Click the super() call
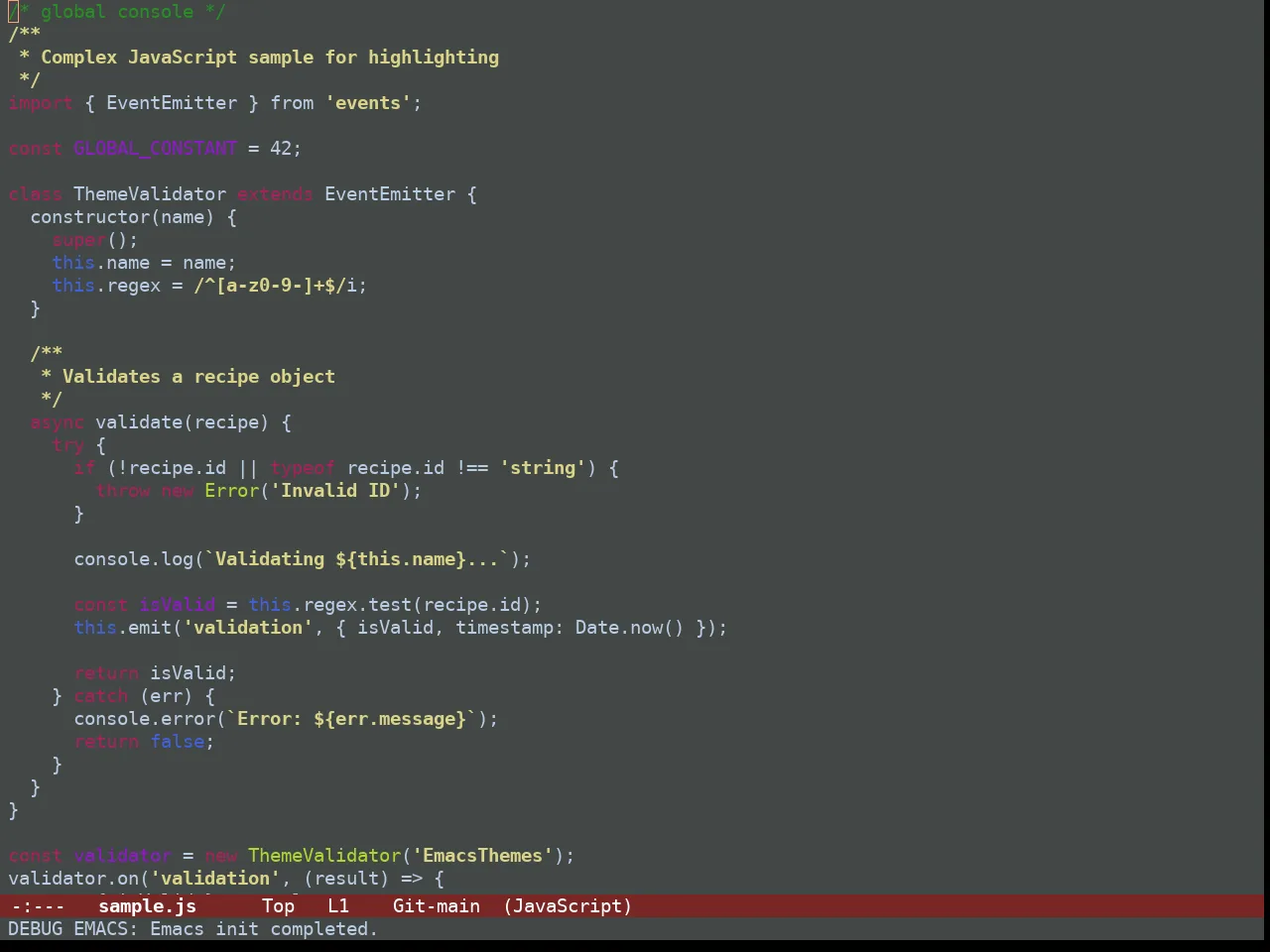Viewport: 1270px width, 952px height. pyautogui.click(x=89, y=240)
